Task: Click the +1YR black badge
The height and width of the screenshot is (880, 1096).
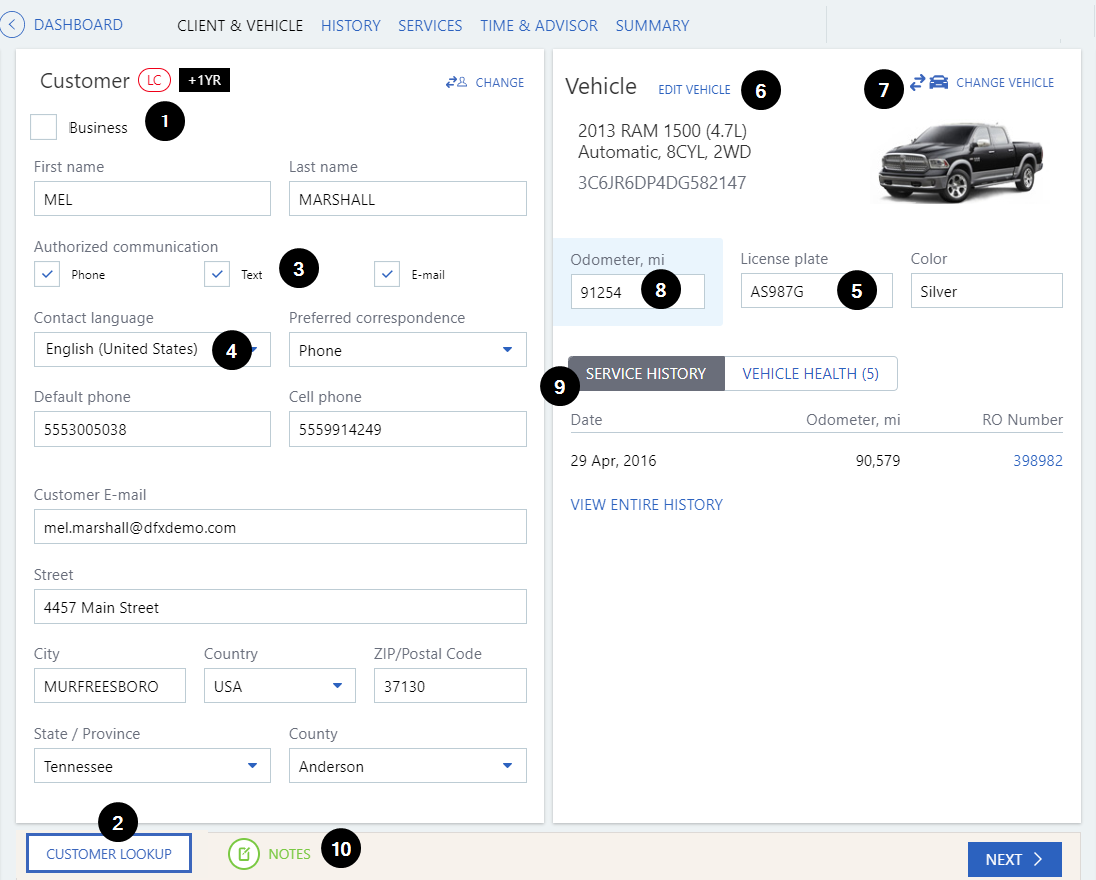Action: [204, 81]
